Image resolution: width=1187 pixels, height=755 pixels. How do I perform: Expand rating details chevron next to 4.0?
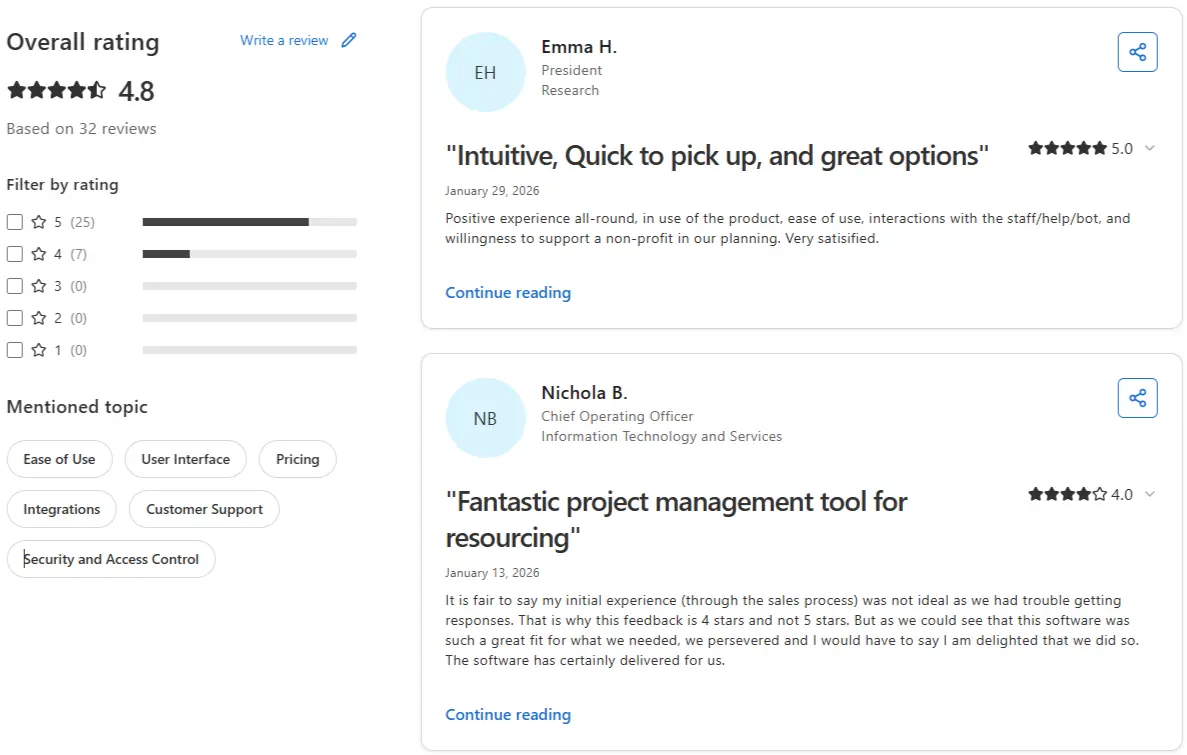[x=1150, y=494]
